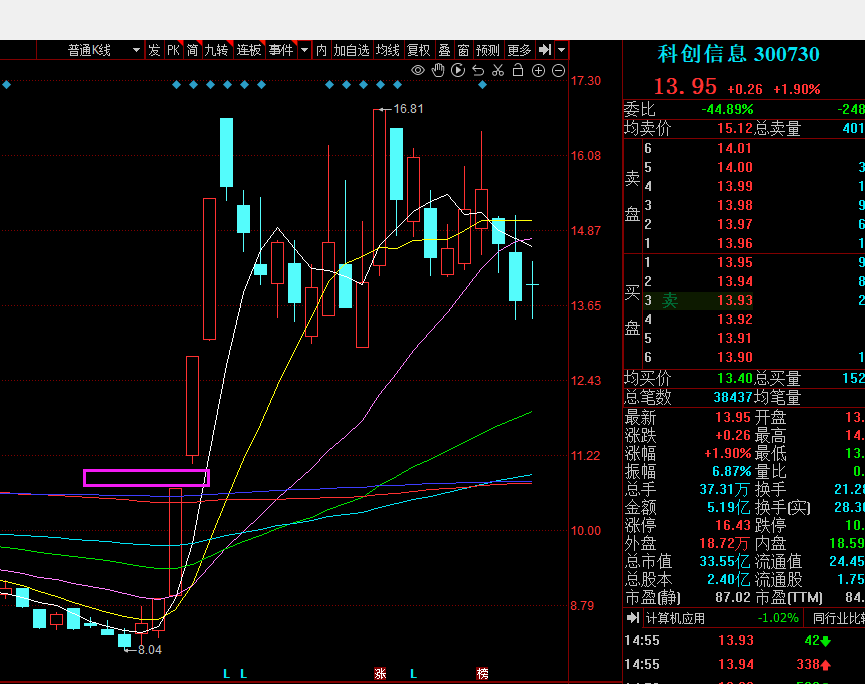Open the 普通K线 chart type dropdown
This screenshot has width=865, height=684.
click(x=103, y=50)
